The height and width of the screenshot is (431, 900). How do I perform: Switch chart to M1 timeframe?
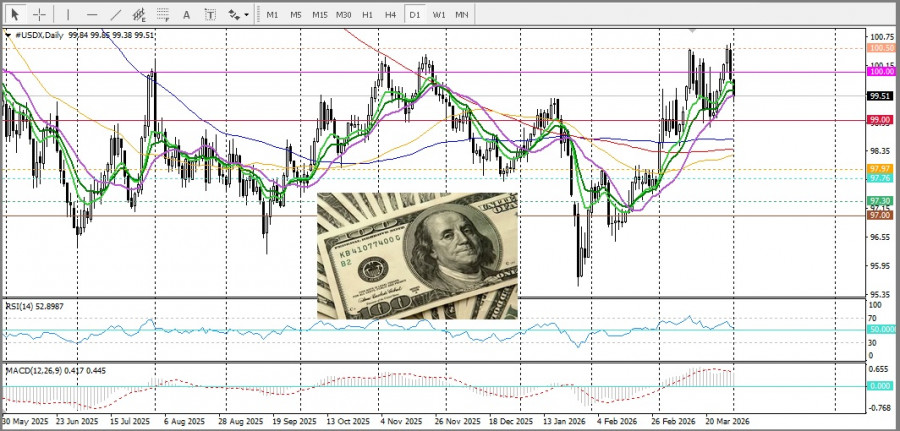coord(272,14)
